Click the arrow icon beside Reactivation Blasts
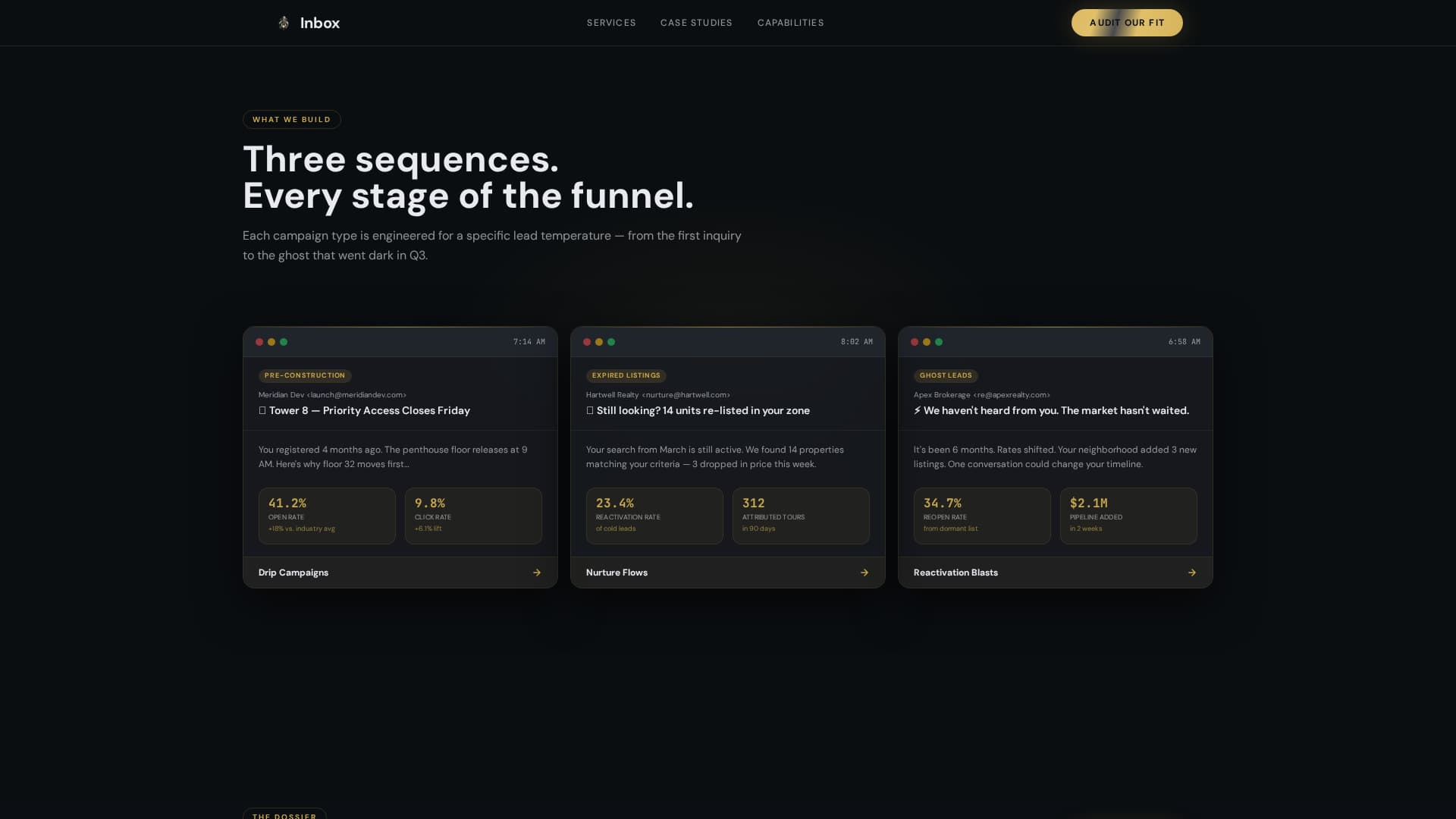 pyautogui.click(x=1192, y=573)
